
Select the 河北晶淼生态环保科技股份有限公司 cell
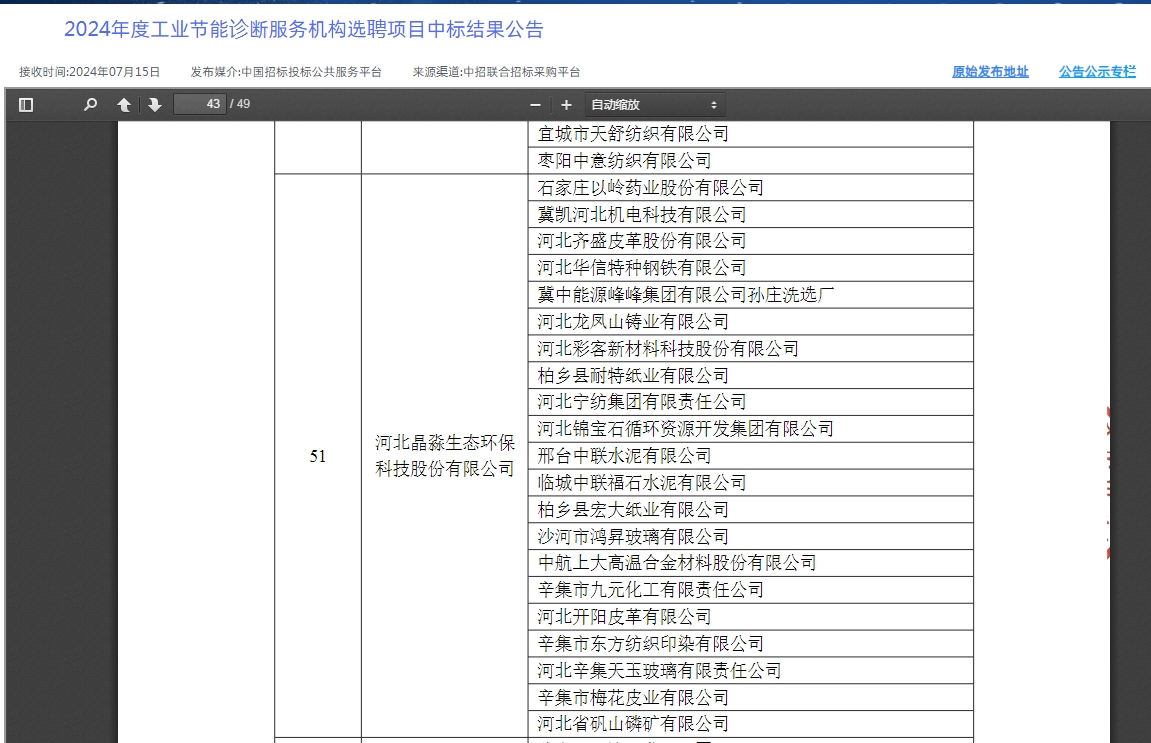coord(445,456)
